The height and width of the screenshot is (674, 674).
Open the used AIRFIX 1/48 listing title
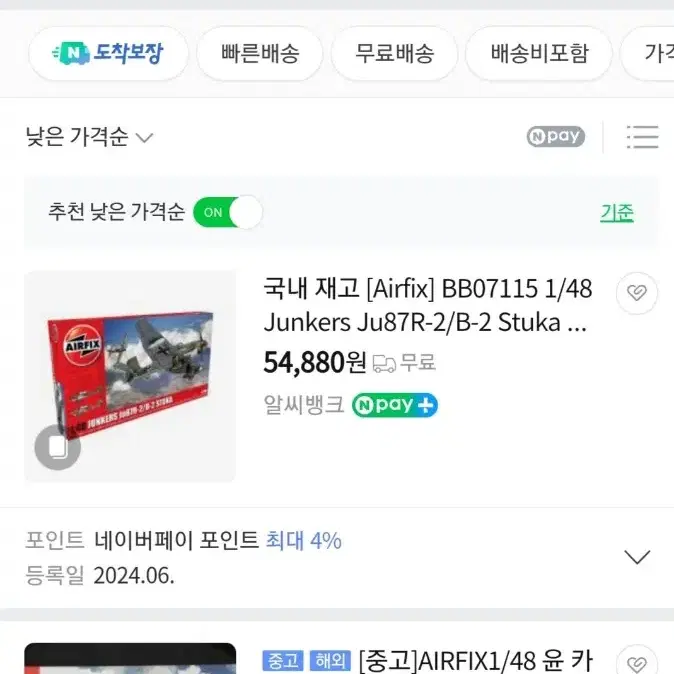[475, 661]
